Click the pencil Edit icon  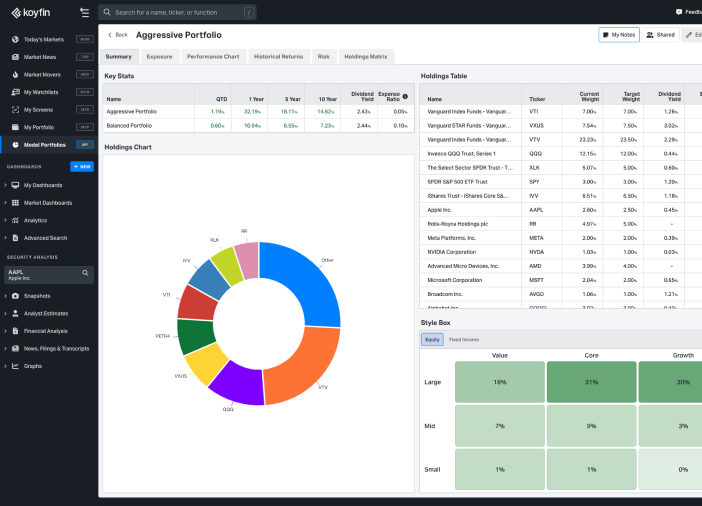[689, 34]
